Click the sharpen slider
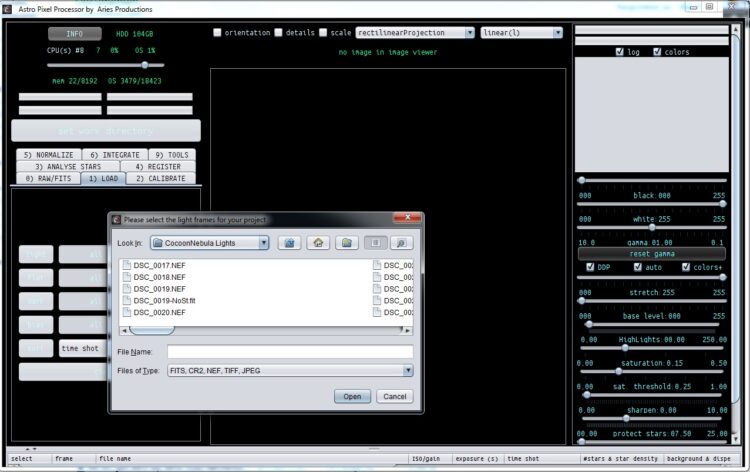 tap(652, 395)
